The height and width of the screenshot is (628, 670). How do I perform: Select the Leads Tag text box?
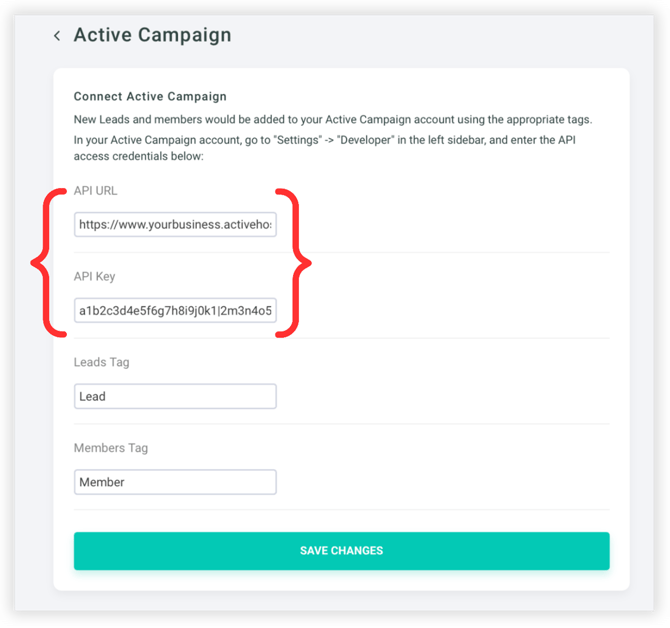point(175,396)
